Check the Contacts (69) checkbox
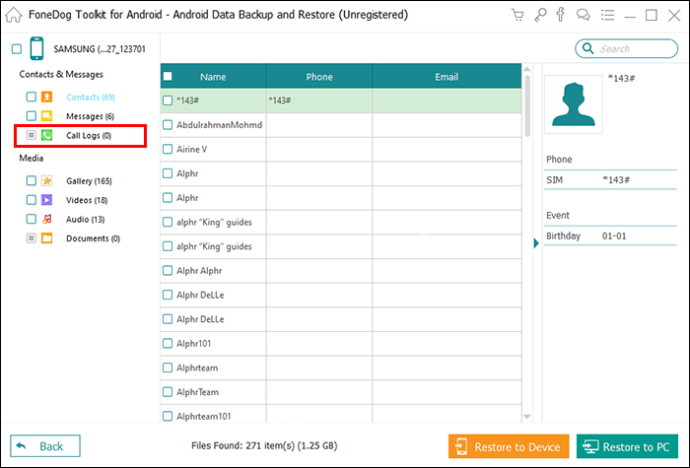This screenshot has height=468, width=690. pyautogui.click(x=31, y=97)
